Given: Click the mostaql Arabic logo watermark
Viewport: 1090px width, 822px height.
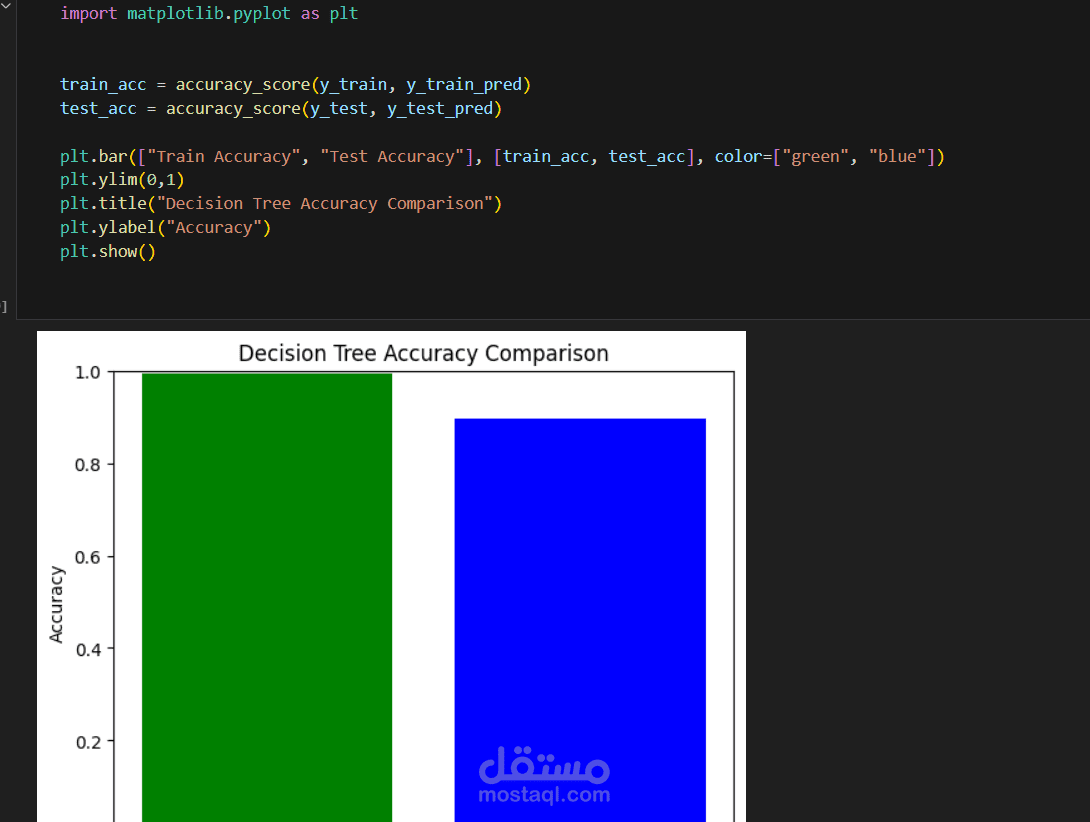Looking at the screenshot, I should click(544, 764).
